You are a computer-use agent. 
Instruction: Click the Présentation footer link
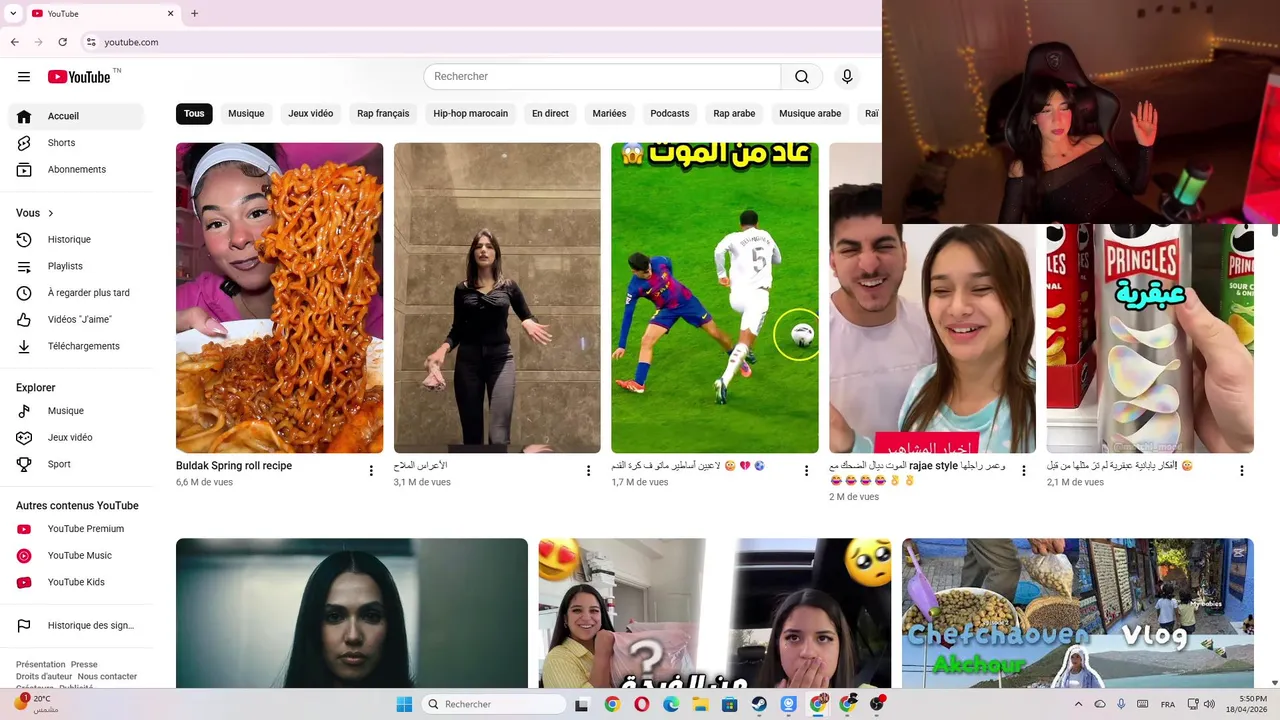[x=40, y=664]
